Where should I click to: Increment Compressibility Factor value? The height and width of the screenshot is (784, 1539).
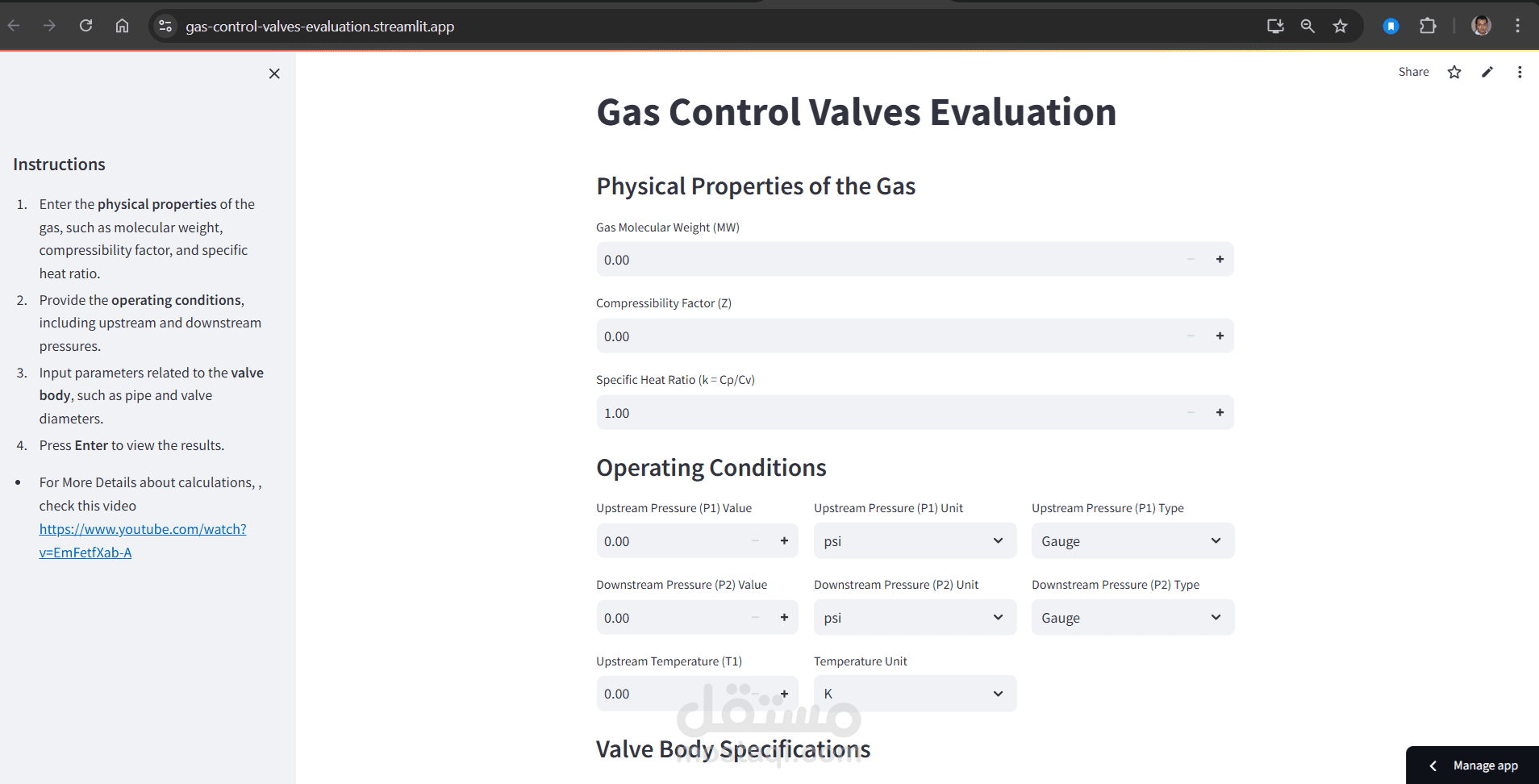pyautogui.click(x=1220, y=336)
